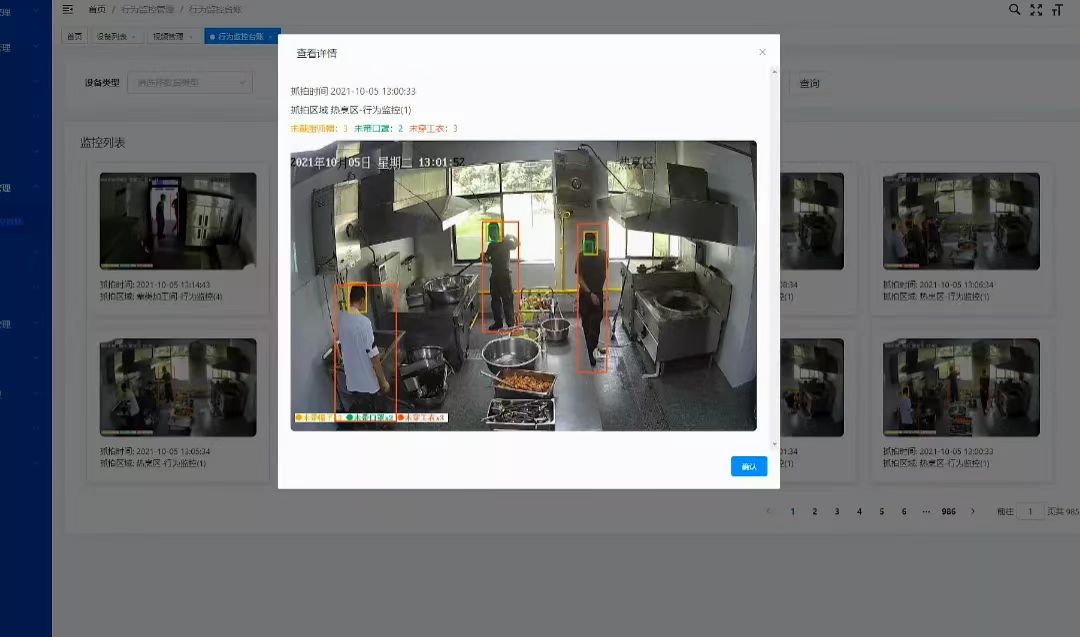Image resolution: width=1080 pixels, height=637 pixels.
Task: Click the 查询 button
Action: click(x=809, y=83)
